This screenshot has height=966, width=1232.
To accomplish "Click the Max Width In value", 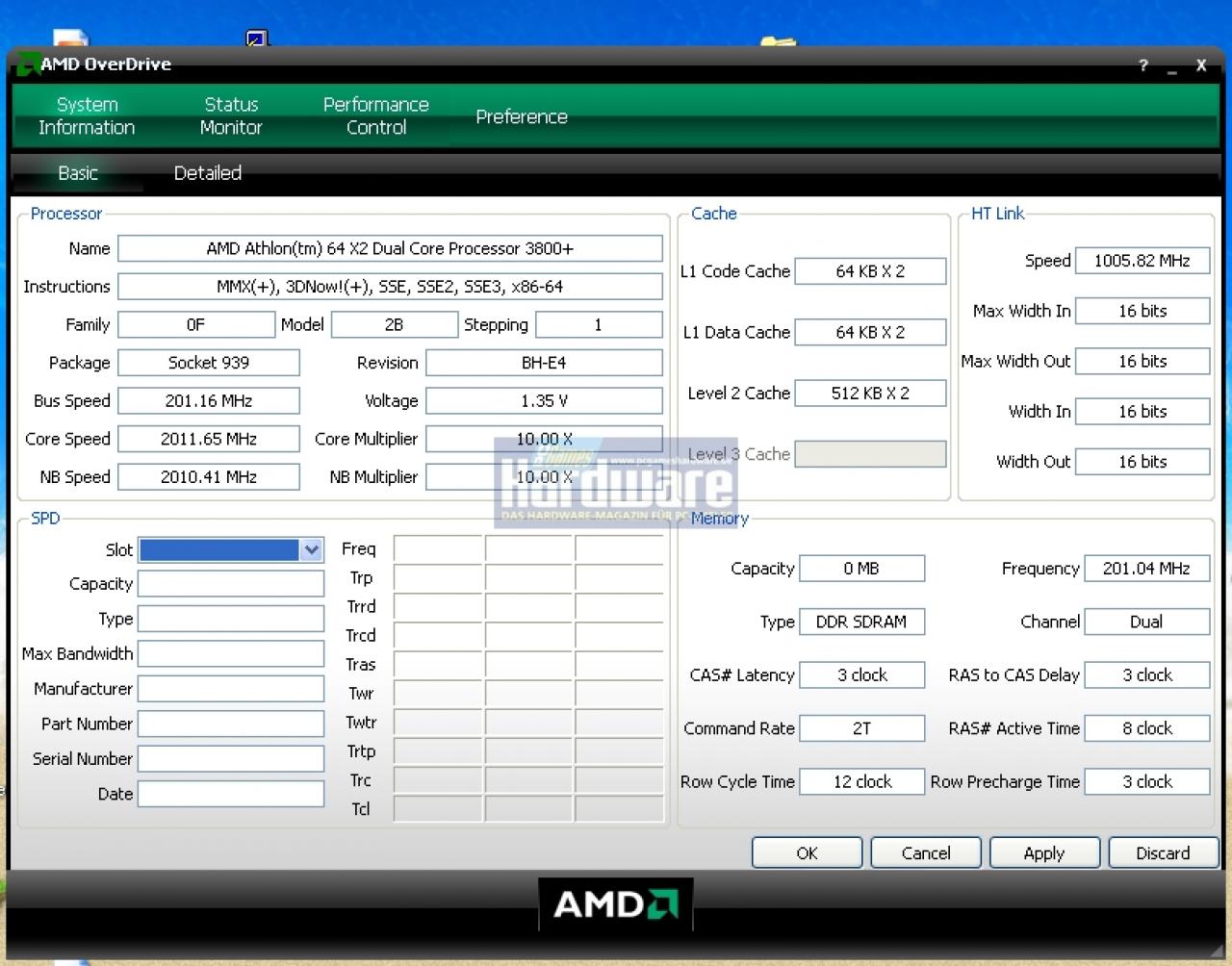I will [1142, 311].
